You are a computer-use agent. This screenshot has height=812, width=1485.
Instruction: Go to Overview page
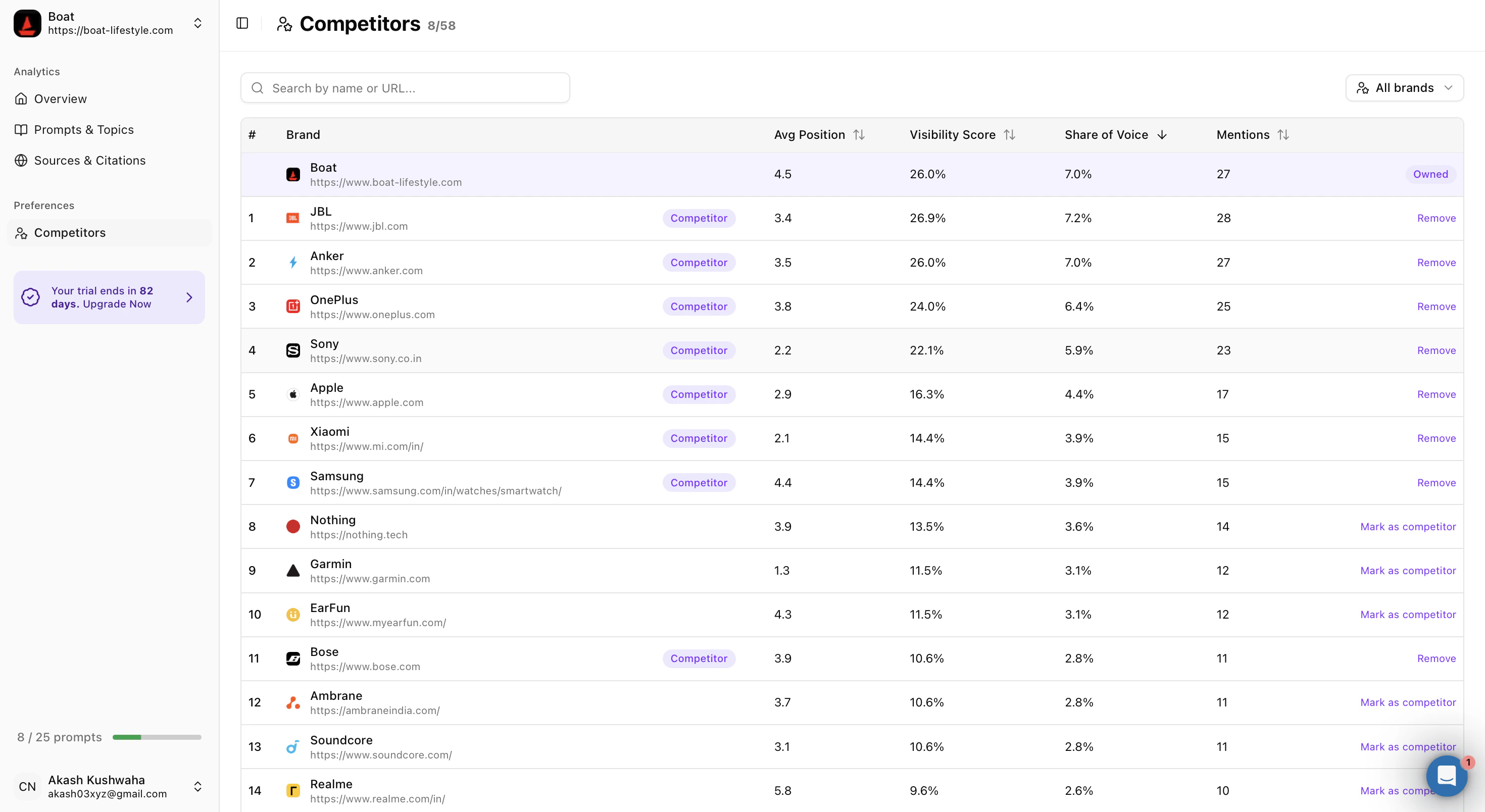tap(60, 99)
